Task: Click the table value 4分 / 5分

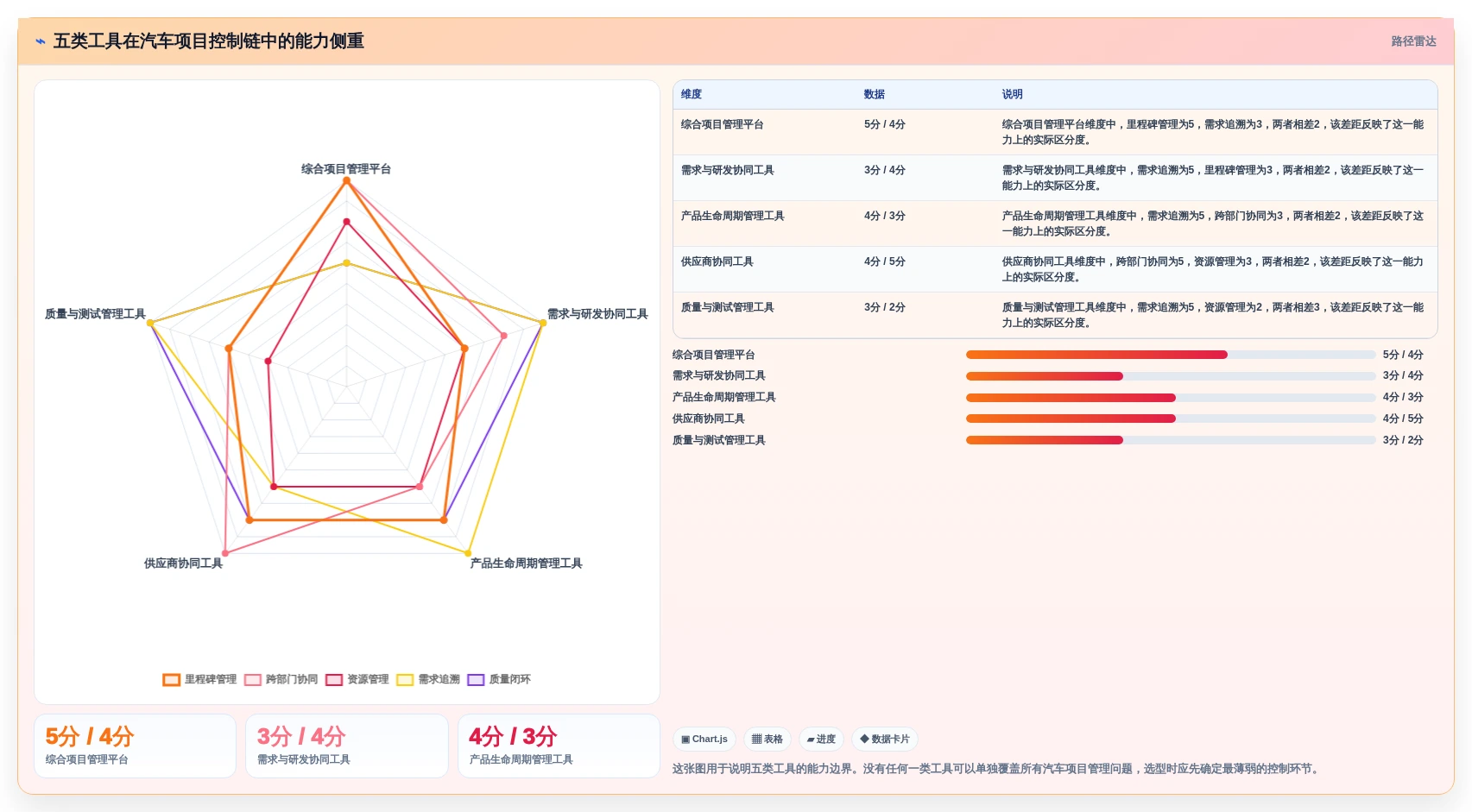Action: tap(884, 261)
